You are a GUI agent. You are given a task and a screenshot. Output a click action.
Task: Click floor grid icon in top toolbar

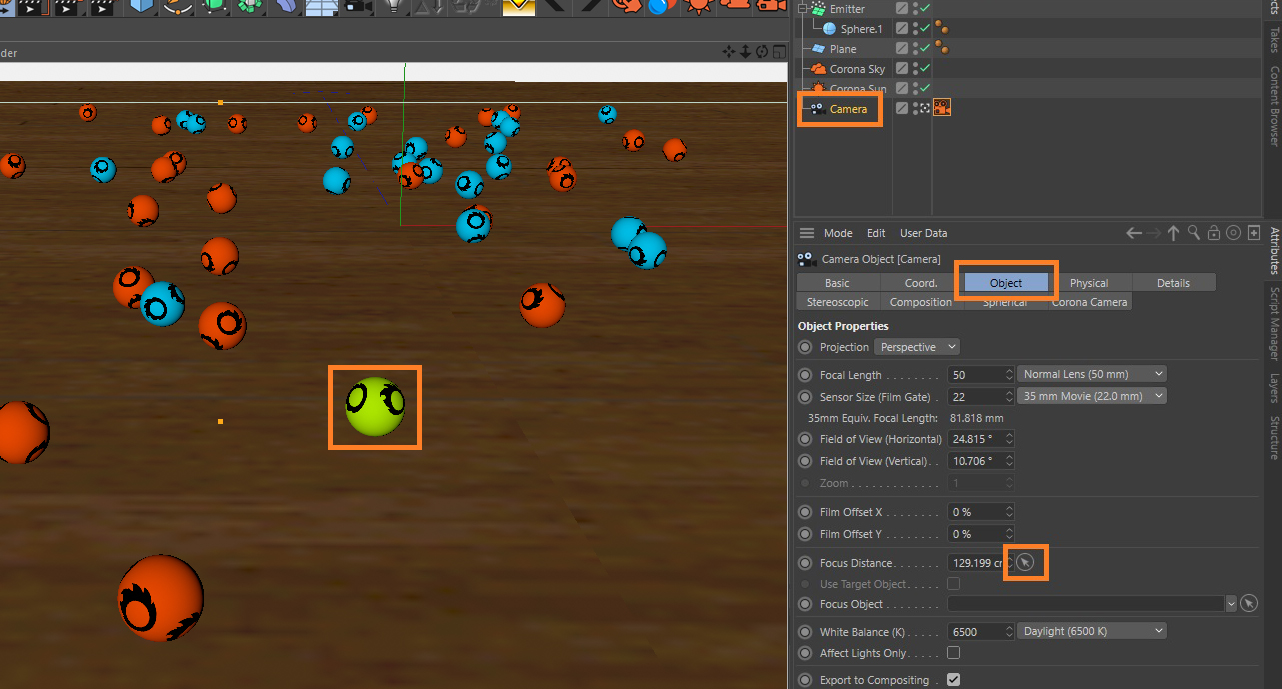322,8
